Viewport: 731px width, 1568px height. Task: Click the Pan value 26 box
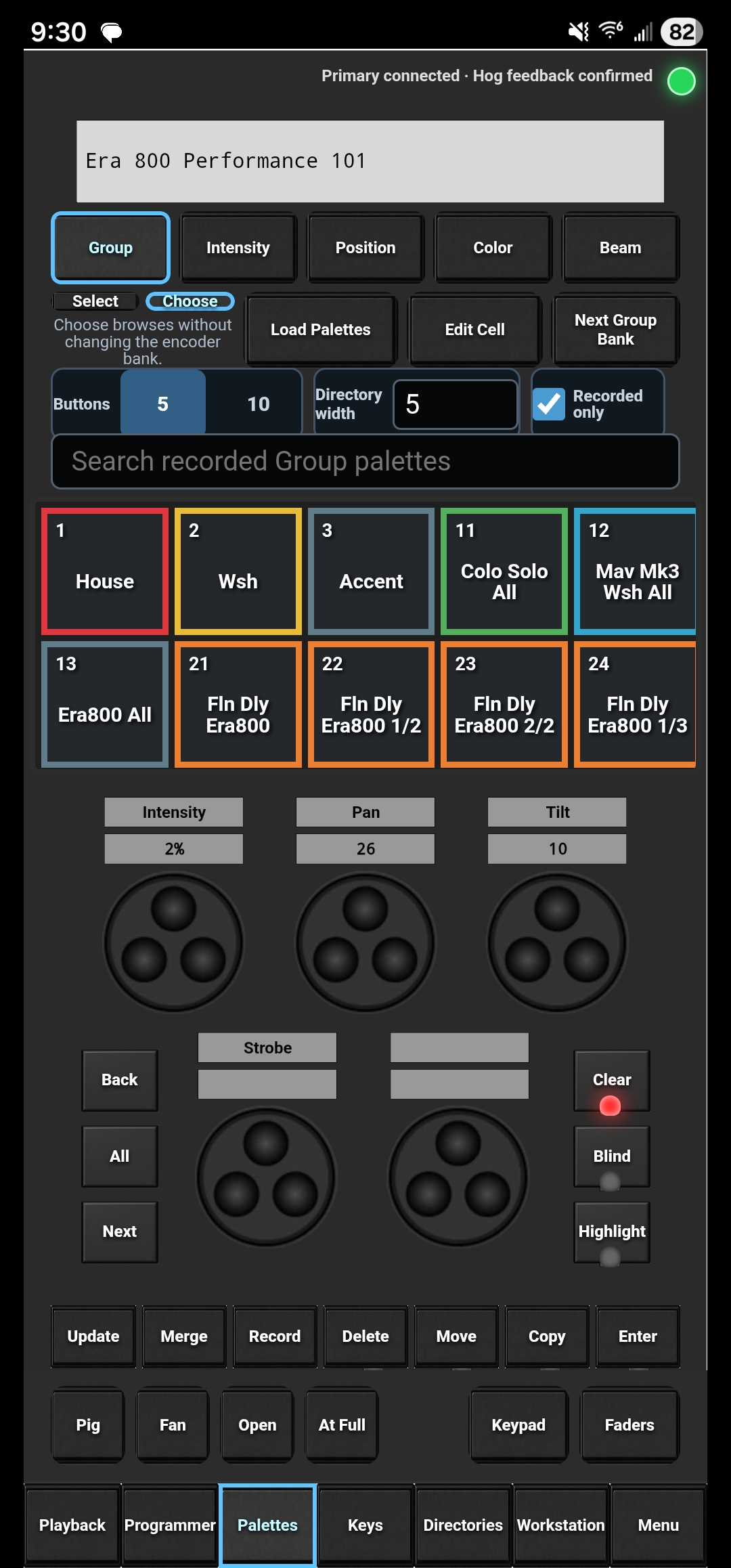[x=365, y=849]
